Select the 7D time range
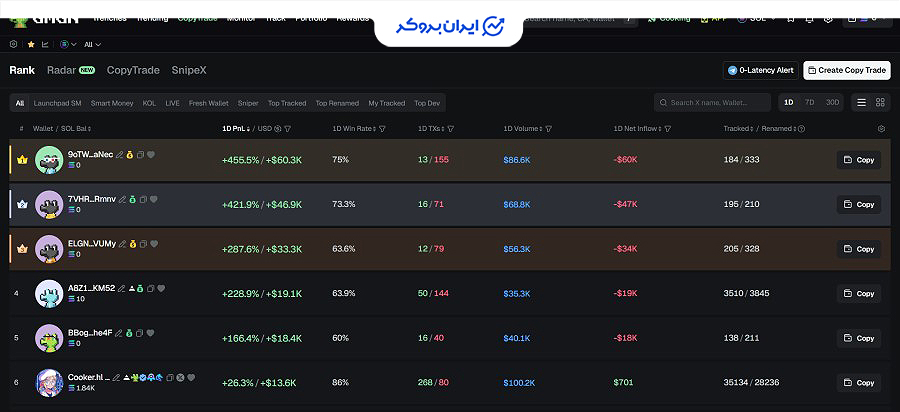Screen dimensions: 900x412 [x=809, y=103]
